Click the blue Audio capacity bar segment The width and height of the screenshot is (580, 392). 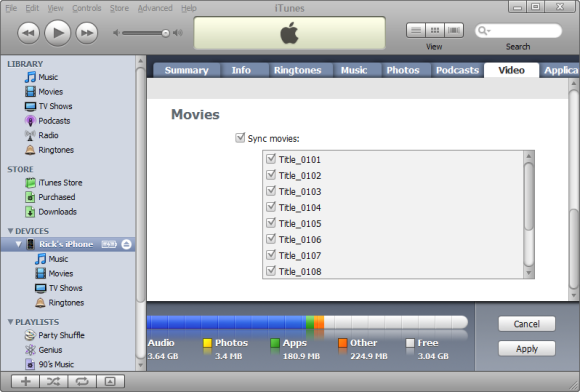coord(226,322)
